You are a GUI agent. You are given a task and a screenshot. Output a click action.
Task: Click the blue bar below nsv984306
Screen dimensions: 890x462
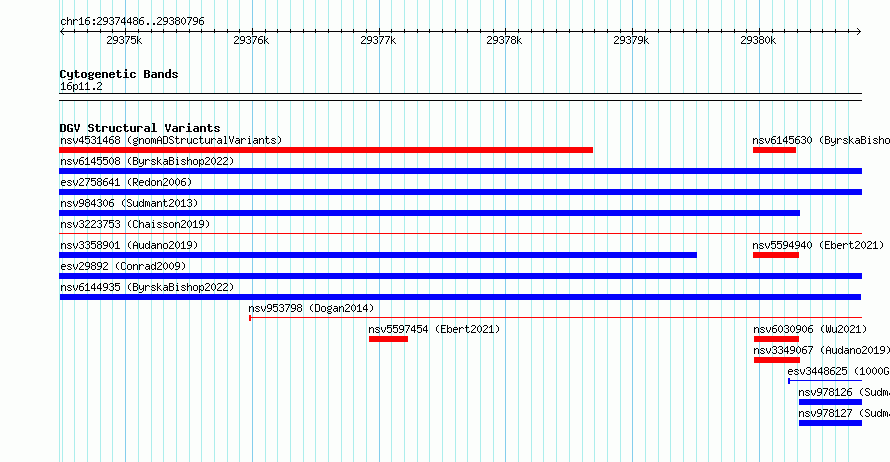(430, 213)
